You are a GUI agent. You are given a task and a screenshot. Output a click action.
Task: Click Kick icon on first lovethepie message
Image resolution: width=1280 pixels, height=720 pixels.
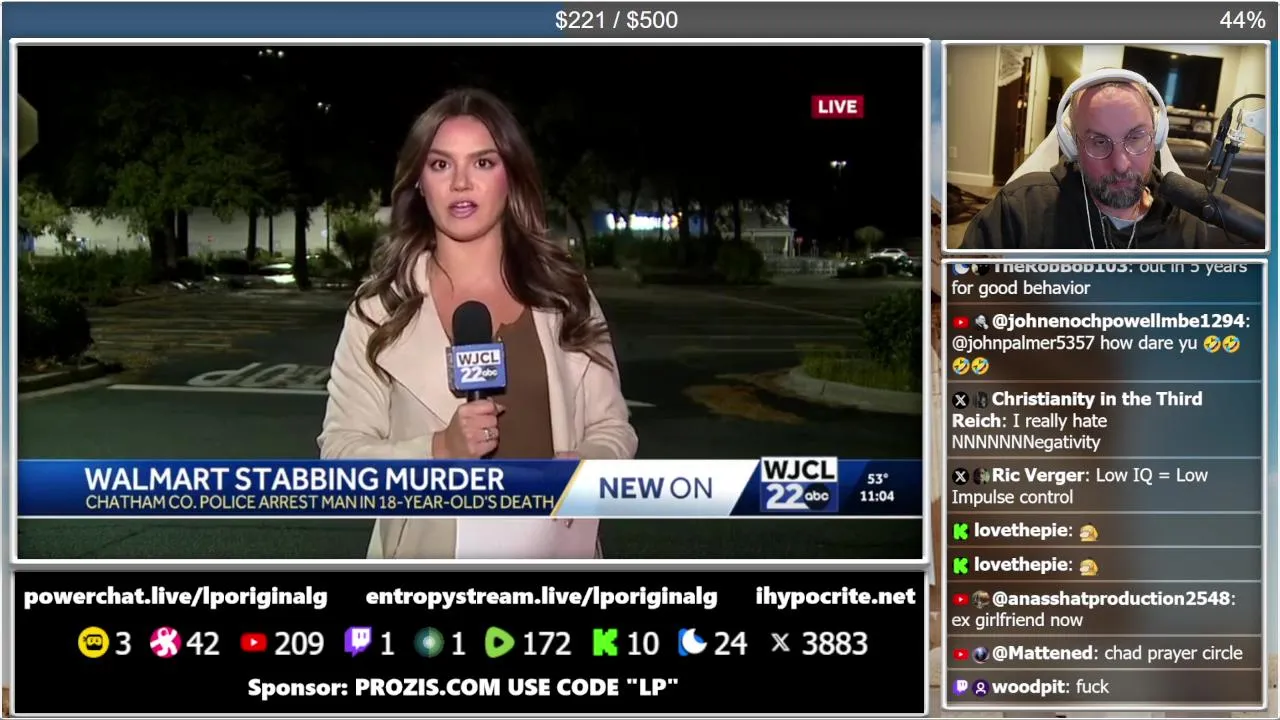point(960,531)
